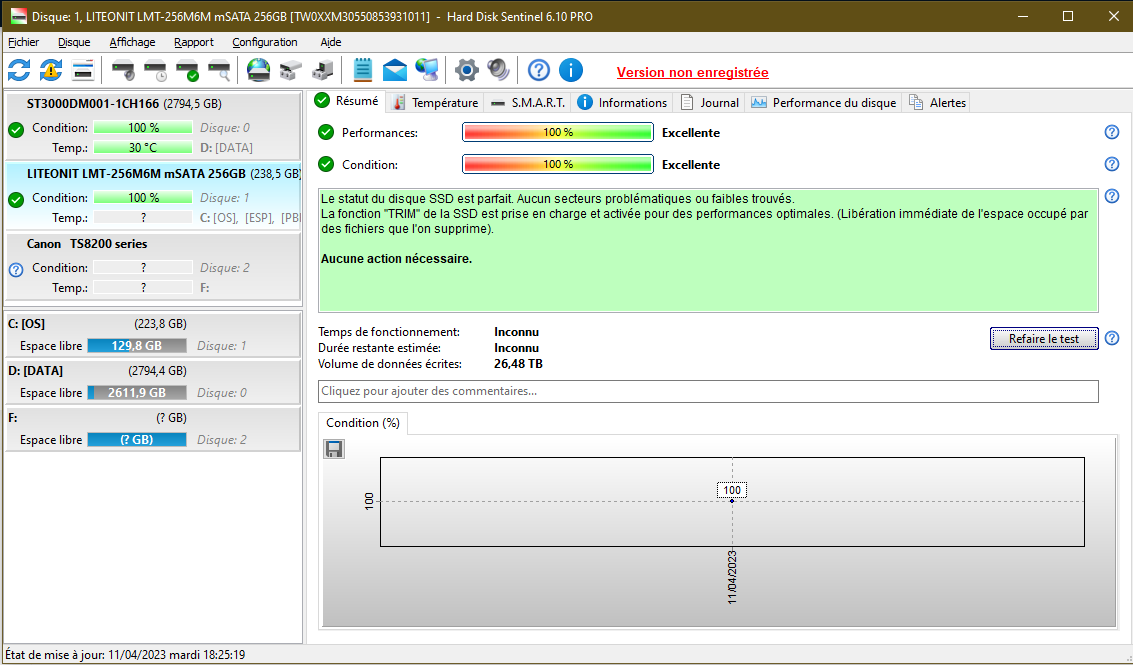The width and height of the screenshot is (1133, 665).
Task: Click the speaker sound icon in toolbar
Action: point(498,70)
